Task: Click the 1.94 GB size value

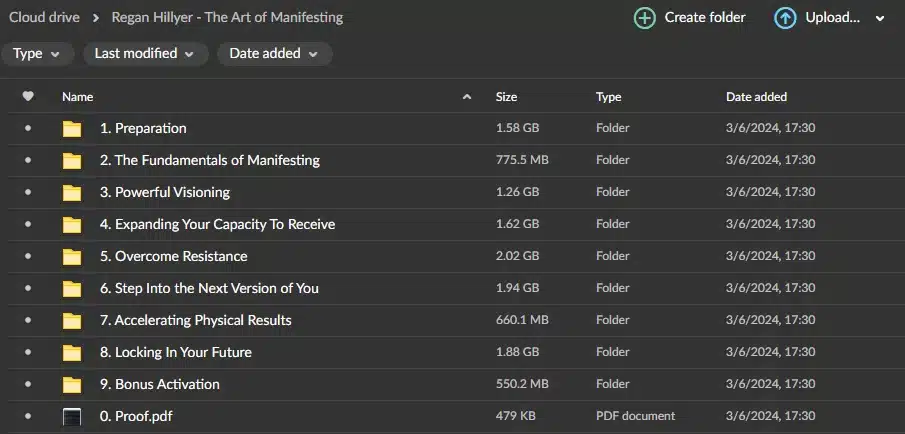Action: click(517, 288)
